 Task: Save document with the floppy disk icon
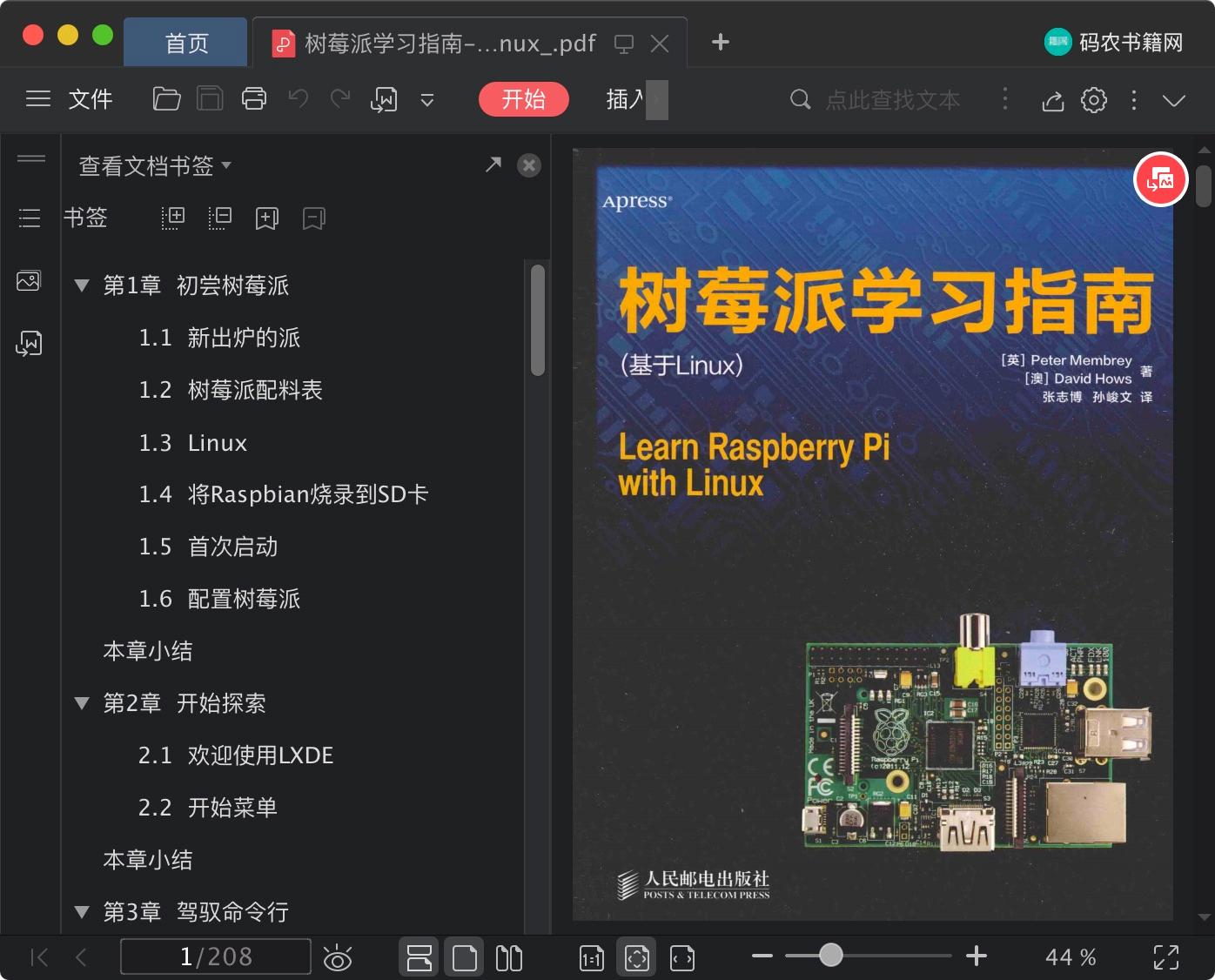[x=210, y=99]
